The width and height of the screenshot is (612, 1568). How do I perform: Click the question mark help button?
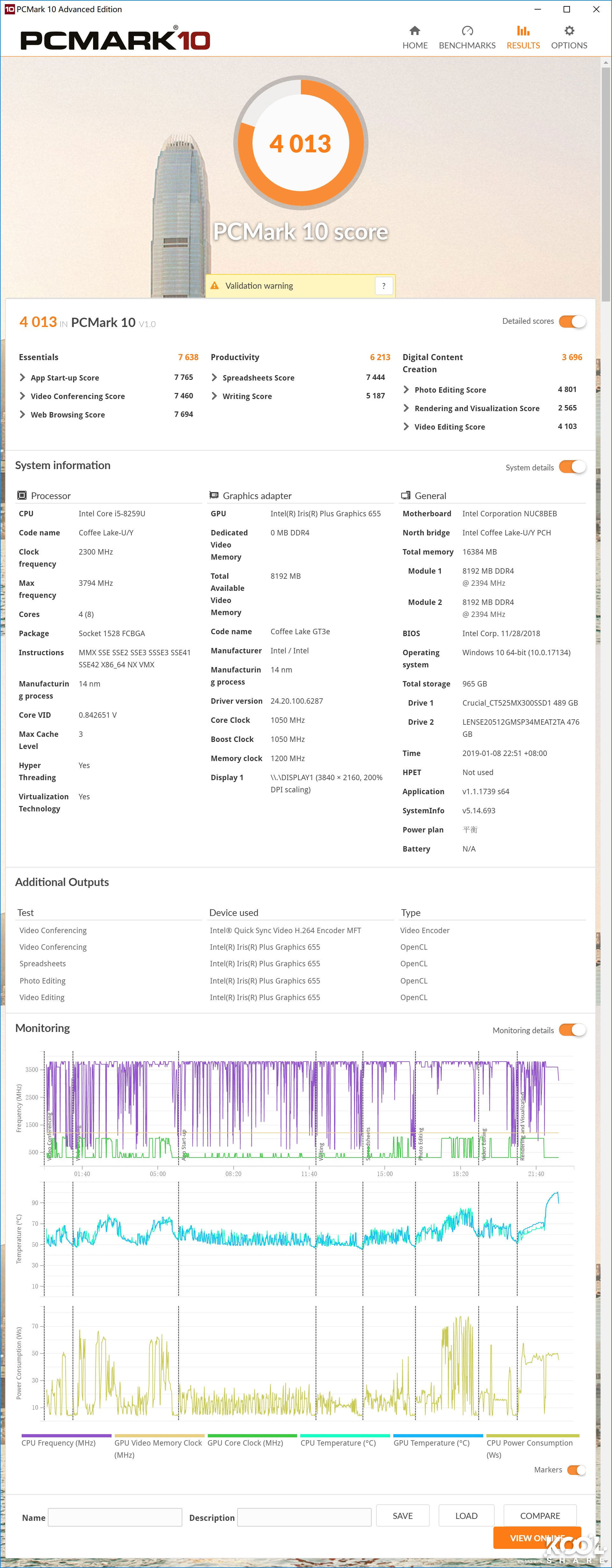click(x=384, y=286)
